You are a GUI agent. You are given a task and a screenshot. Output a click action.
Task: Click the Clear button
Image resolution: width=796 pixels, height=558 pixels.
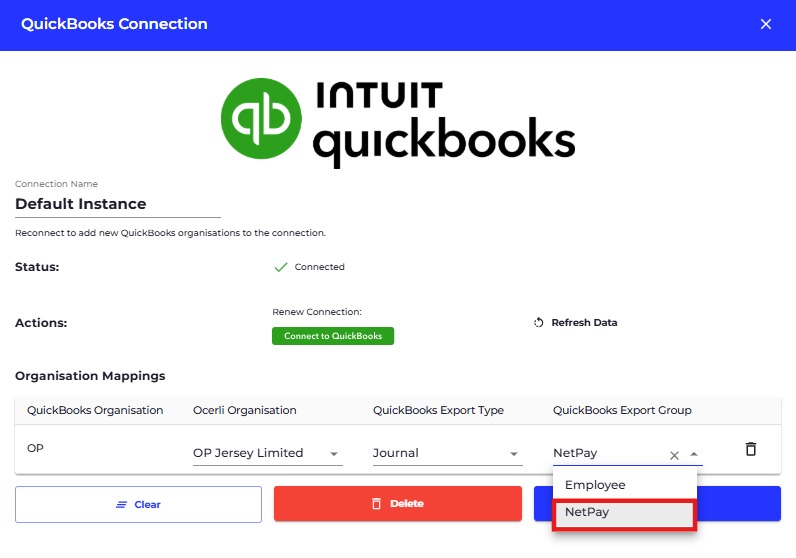[138, 504]
